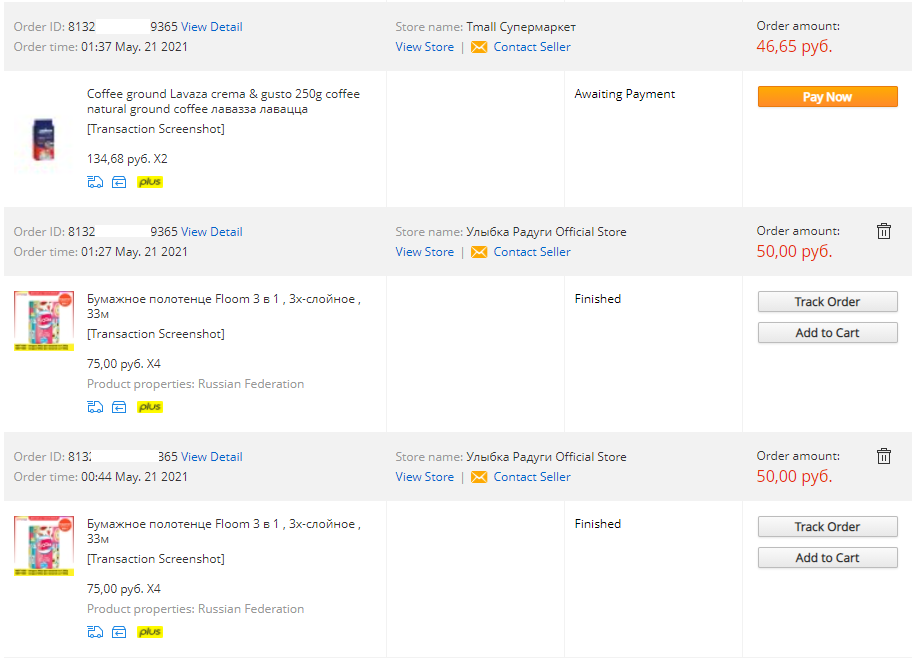Pay now for the Lavazza coffee order
This screenshot has height=665, width=917.
tap(828, 97)
